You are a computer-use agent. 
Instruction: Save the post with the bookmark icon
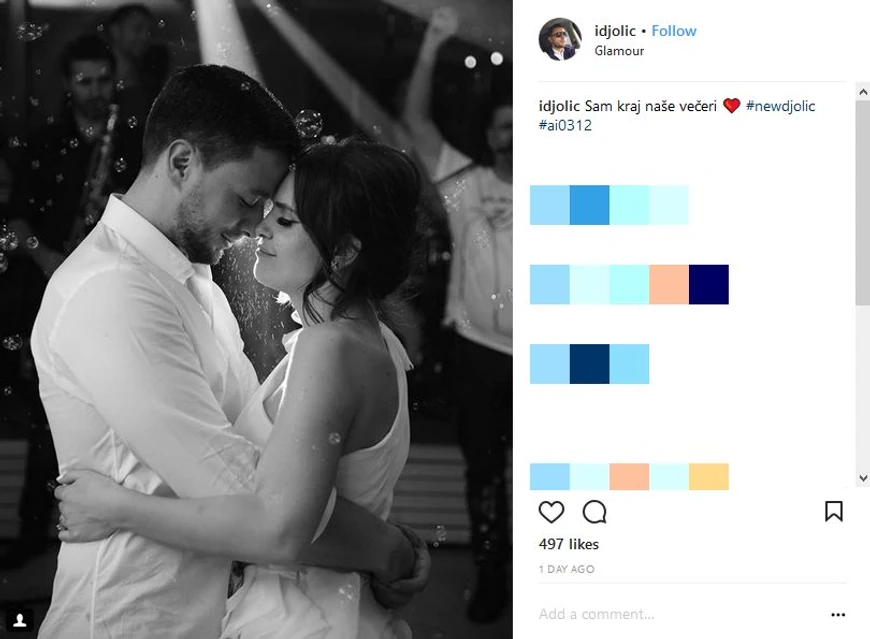(x=833, y=511)
